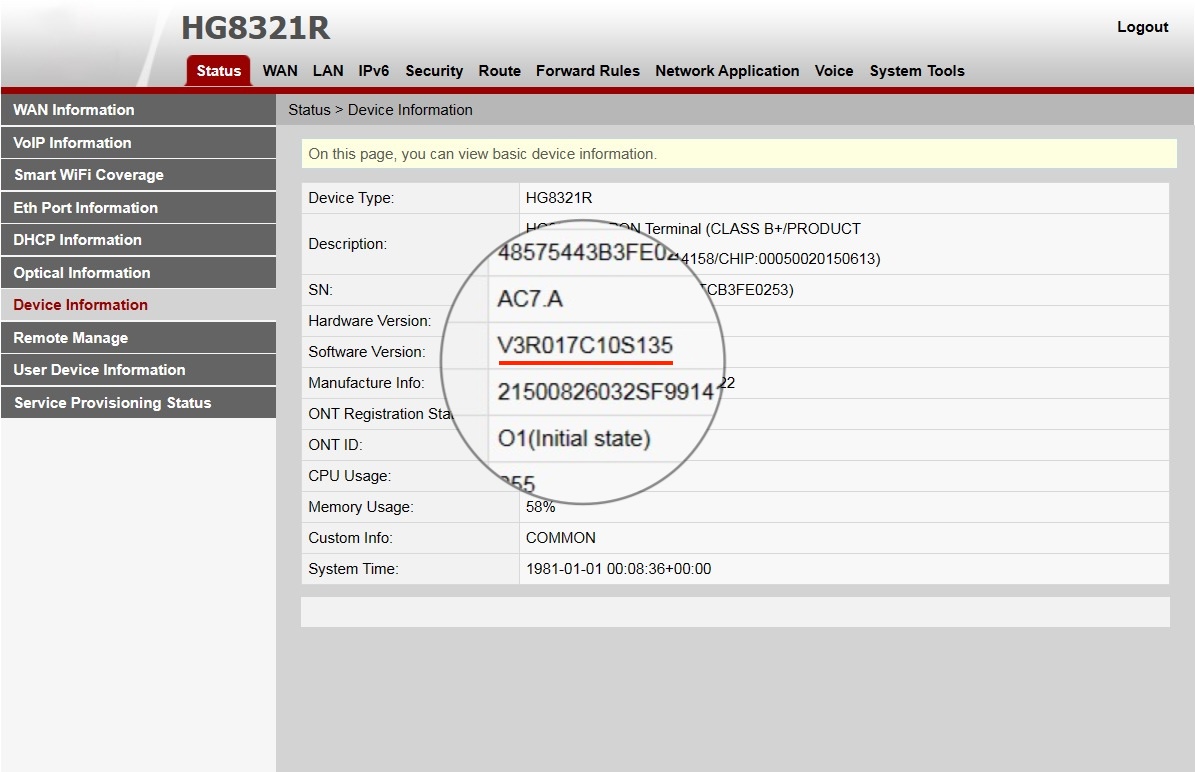This screenshot has height=772, width=1195.
Task: Click the 'Software Version:' label
Action: pos(367,352)
